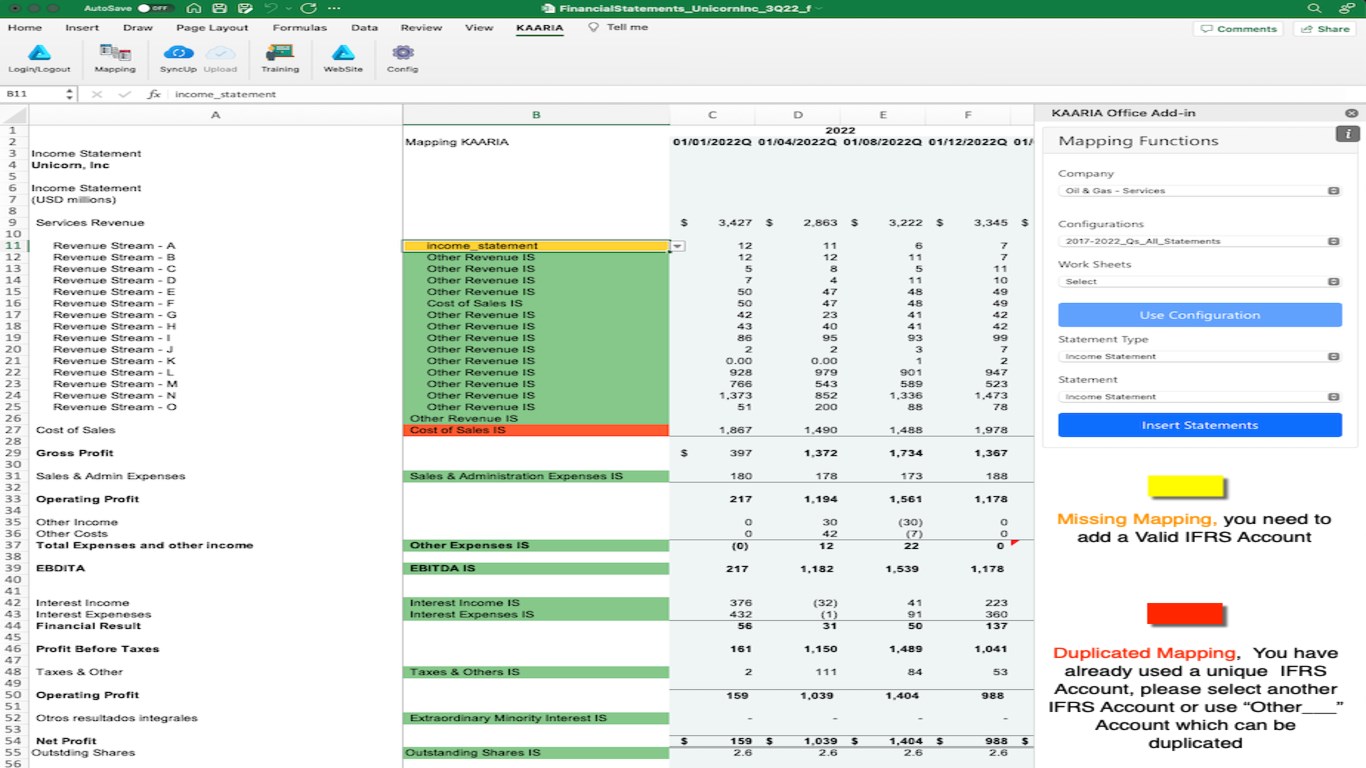This screenshot has width=1366, height=768.
Task: Open the cell B11 dropdown arrow
Action: pyautogui.click(x=678, y=246)
